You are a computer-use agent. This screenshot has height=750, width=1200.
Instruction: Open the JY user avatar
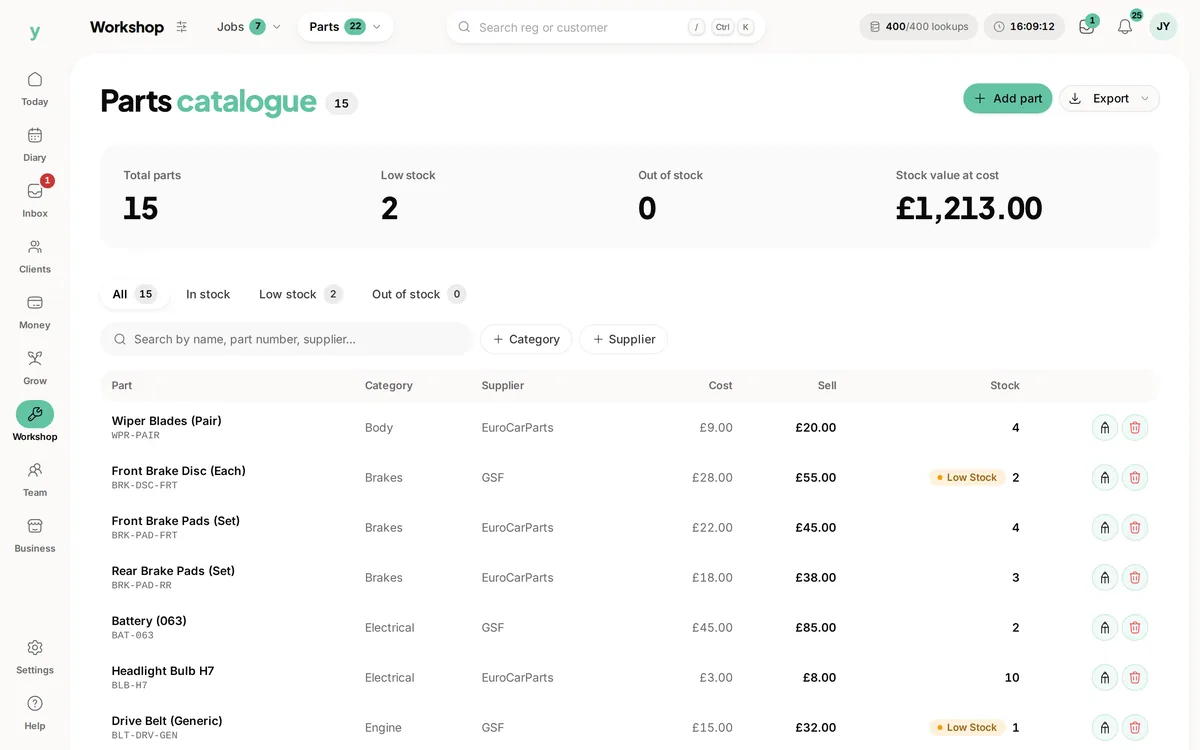pyautogui.click(x=1163, y=27)
